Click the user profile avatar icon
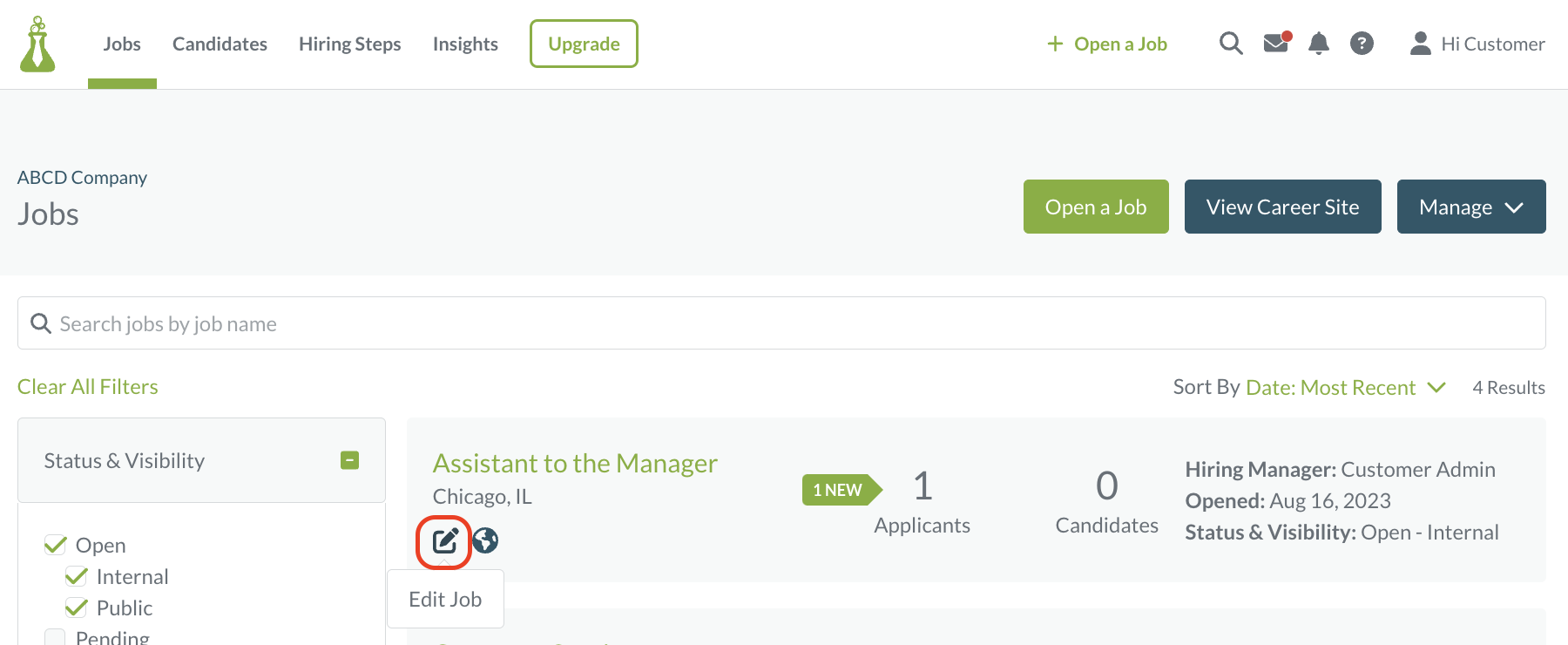Screen dimensions: 1568x645 (1420, 44)
